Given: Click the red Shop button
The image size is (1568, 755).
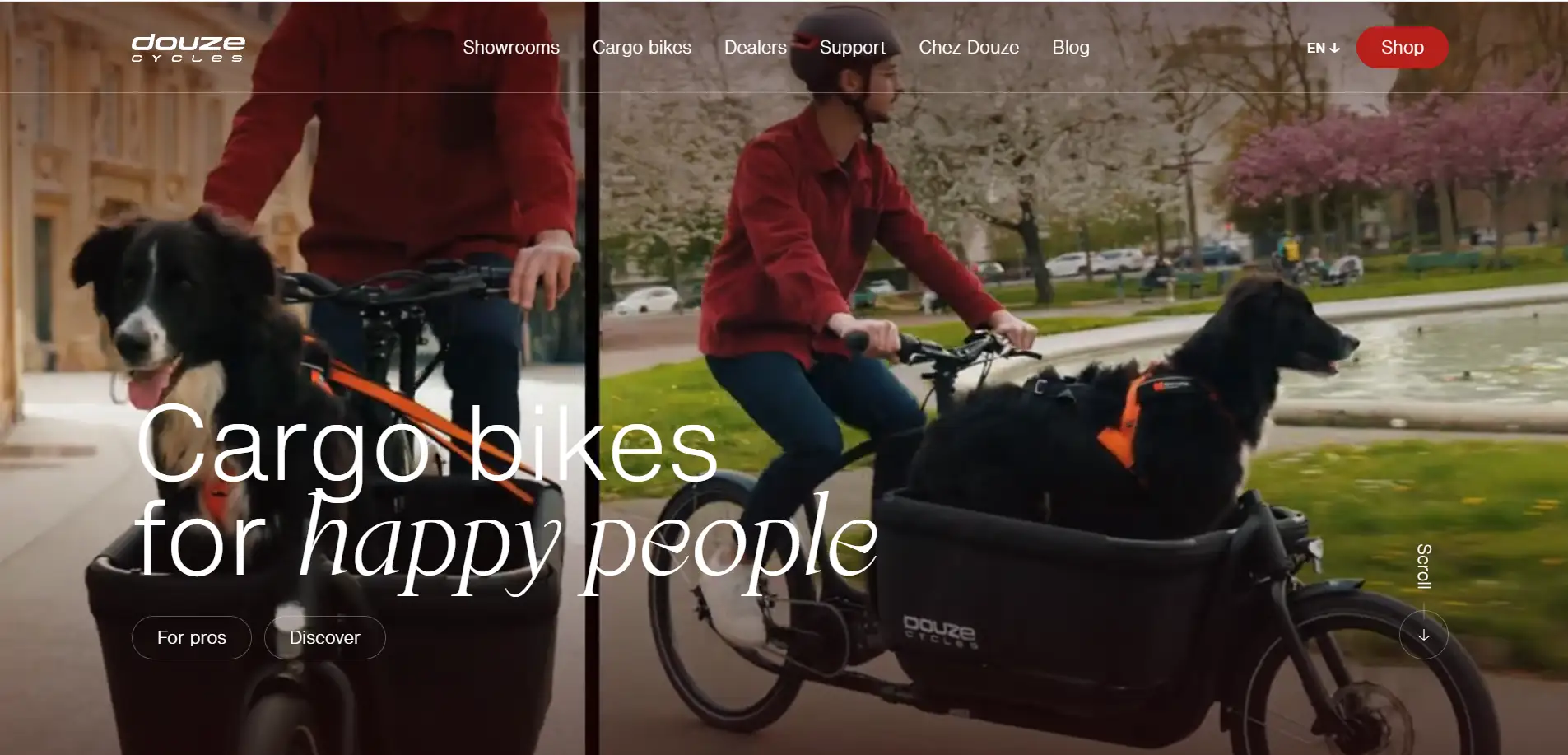Looking at the screenshot, I should coord(1402,48).
